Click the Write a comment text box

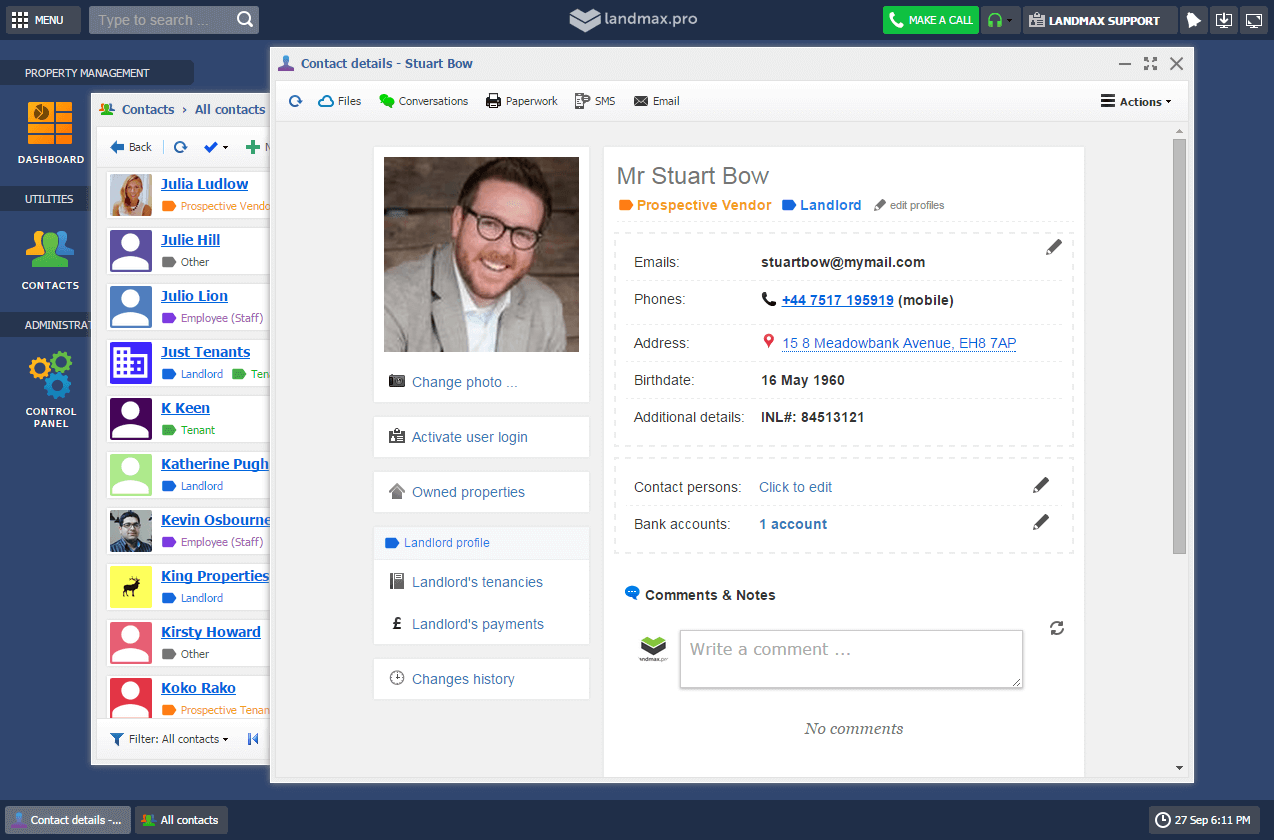pyautogui.click(x=850, y=658)
